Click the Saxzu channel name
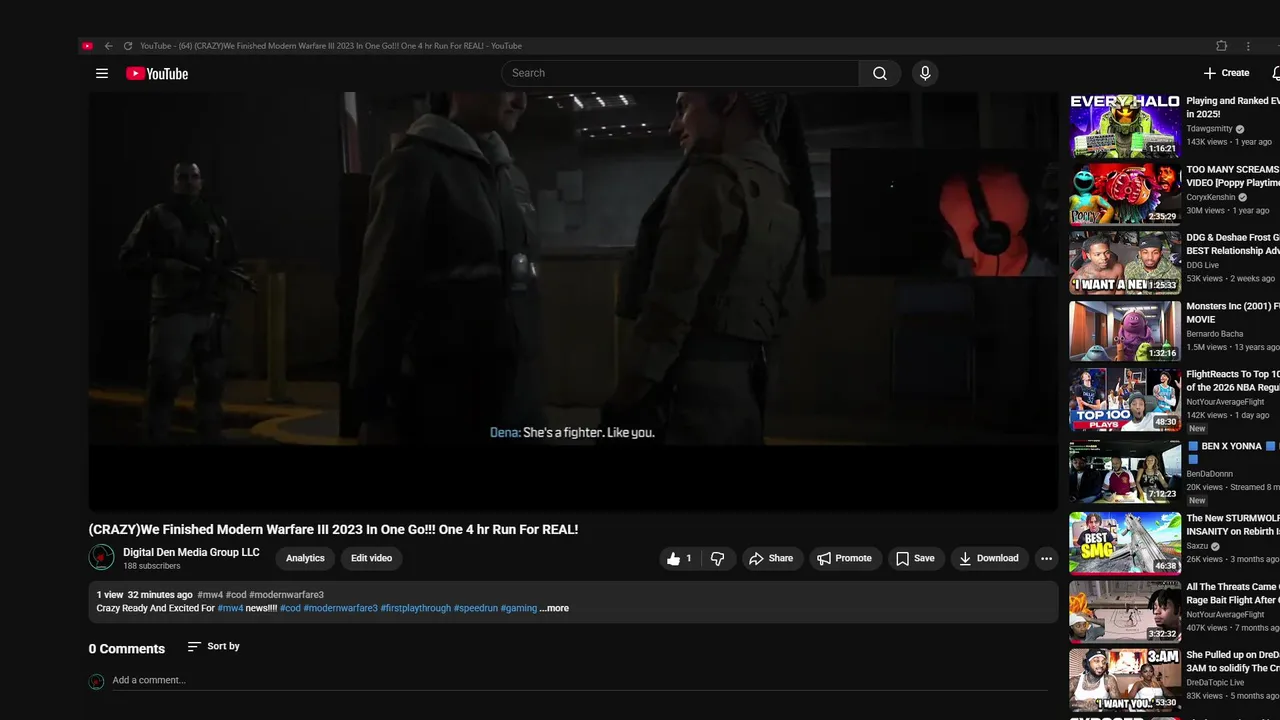 click(x=1199, y=547)
